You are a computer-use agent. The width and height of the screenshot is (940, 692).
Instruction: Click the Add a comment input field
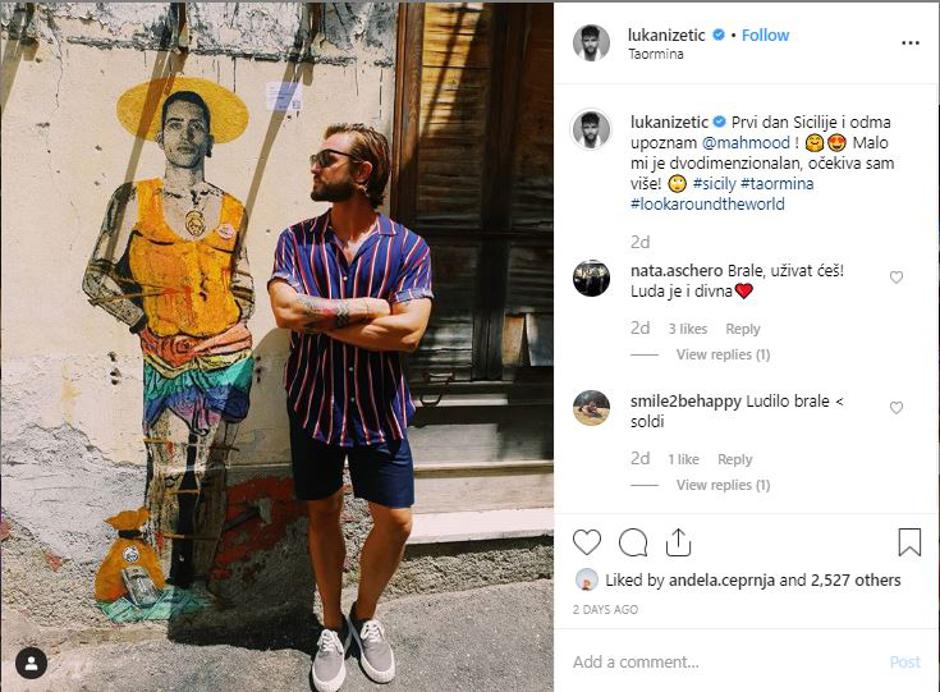point(720,662)
